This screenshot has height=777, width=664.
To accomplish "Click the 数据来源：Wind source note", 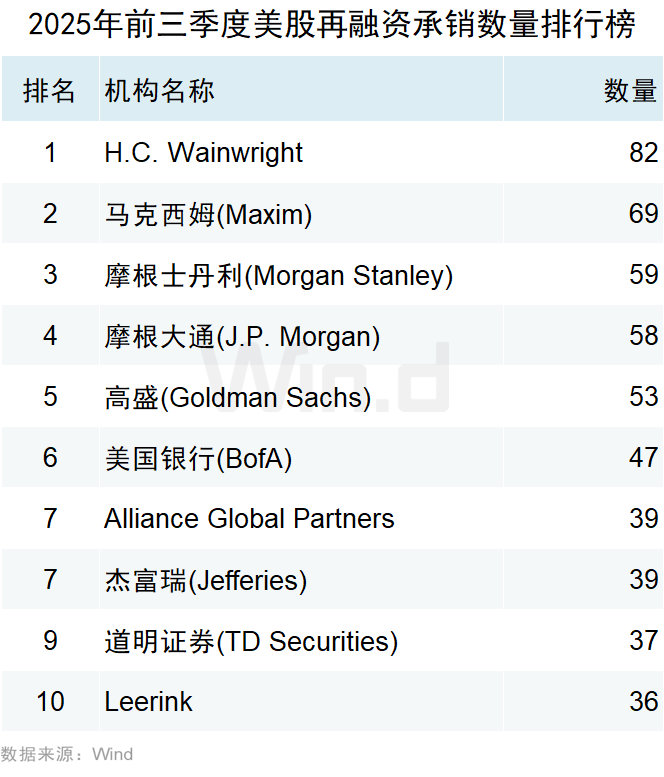I will pyautogui.click(x=67, y=754).
